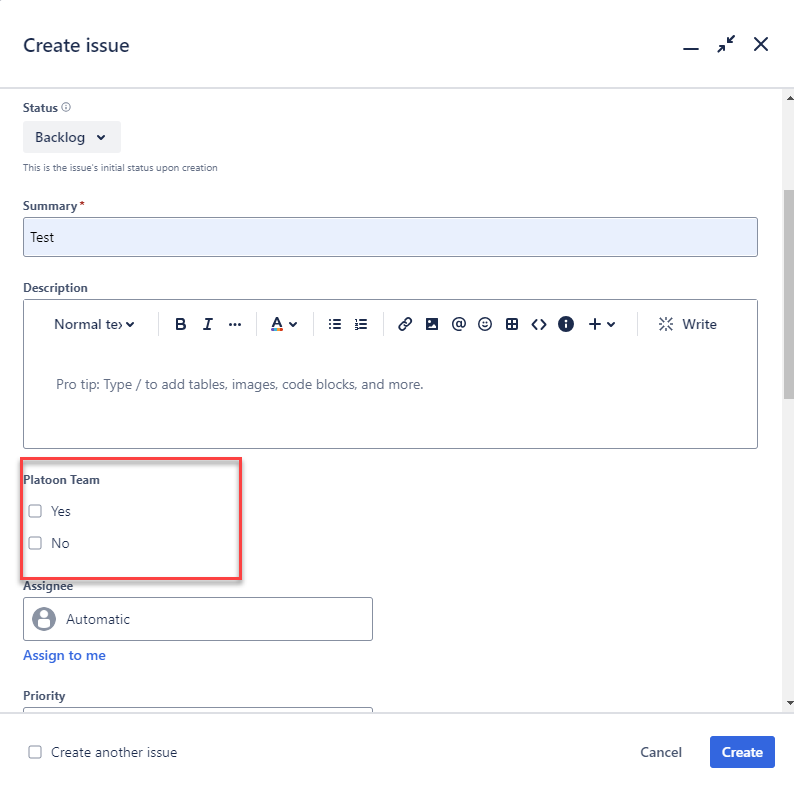Screen dimensions: 794x790
Task: Click the scrollbar down arrow
Action: 789,703
